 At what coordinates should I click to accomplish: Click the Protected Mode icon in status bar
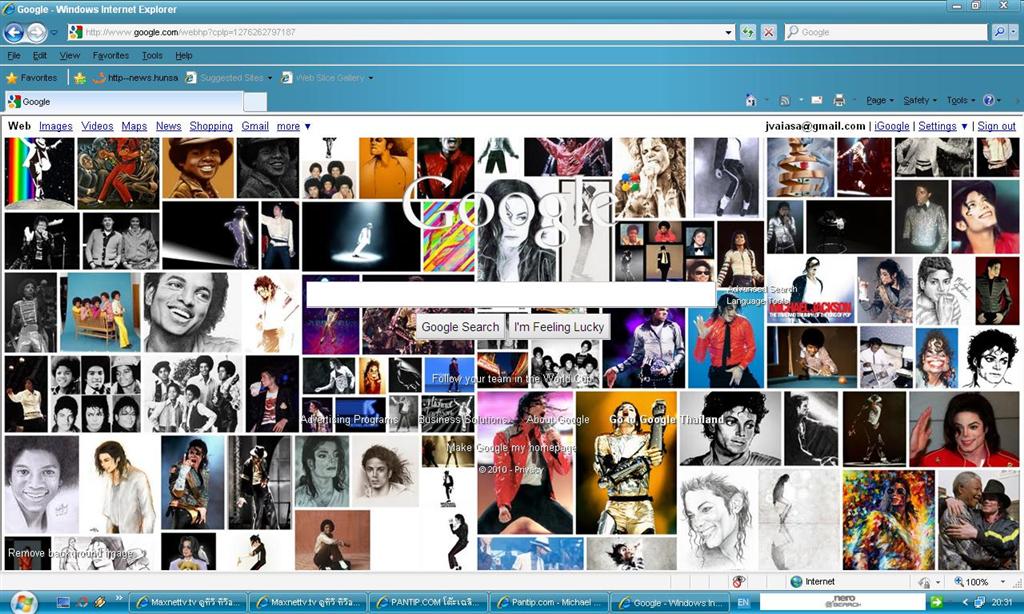(924, 581)
